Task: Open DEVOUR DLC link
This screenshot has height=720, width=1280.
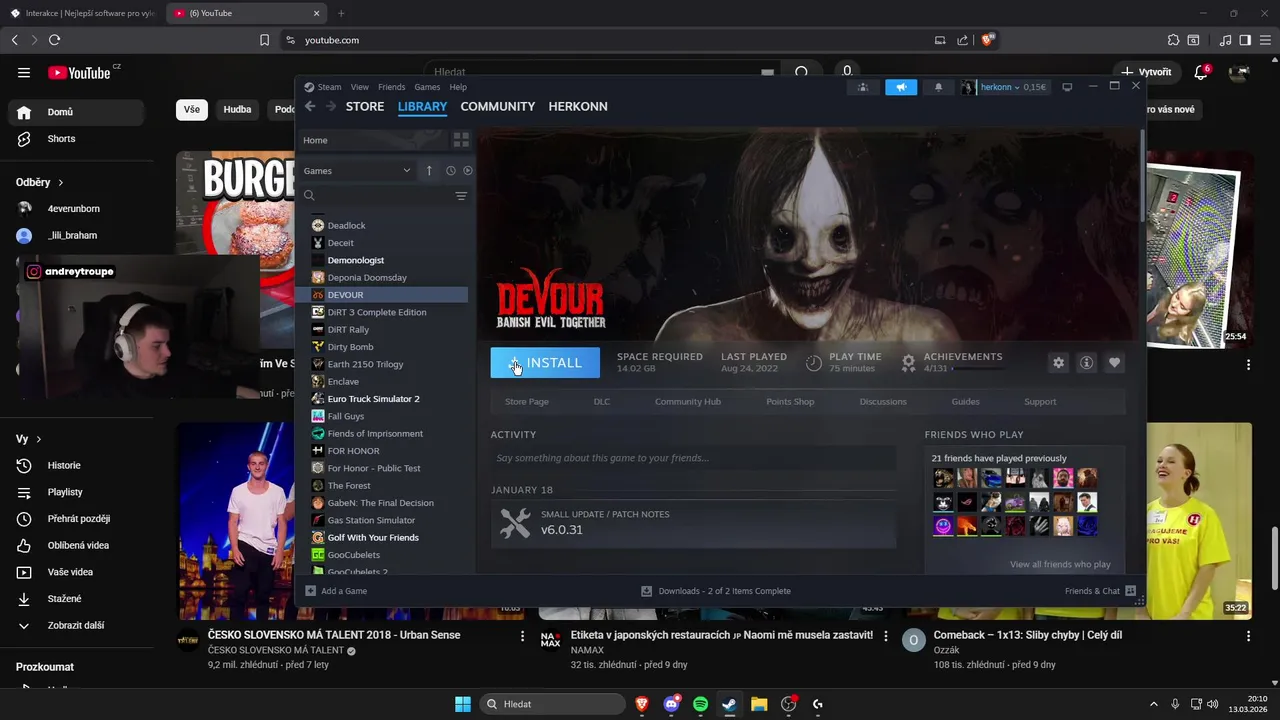Action: tap(602, 402)
